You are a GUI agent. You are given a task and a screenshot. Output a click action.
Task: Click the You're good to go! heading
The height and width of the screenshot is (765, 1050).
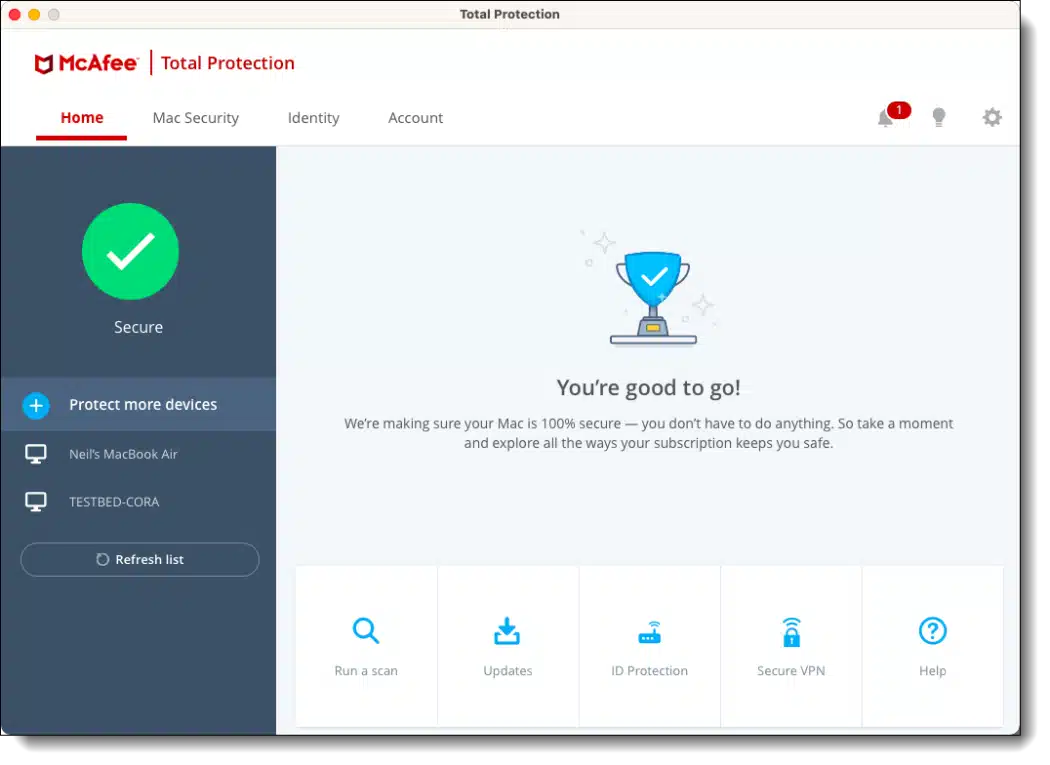coord(648,387)
